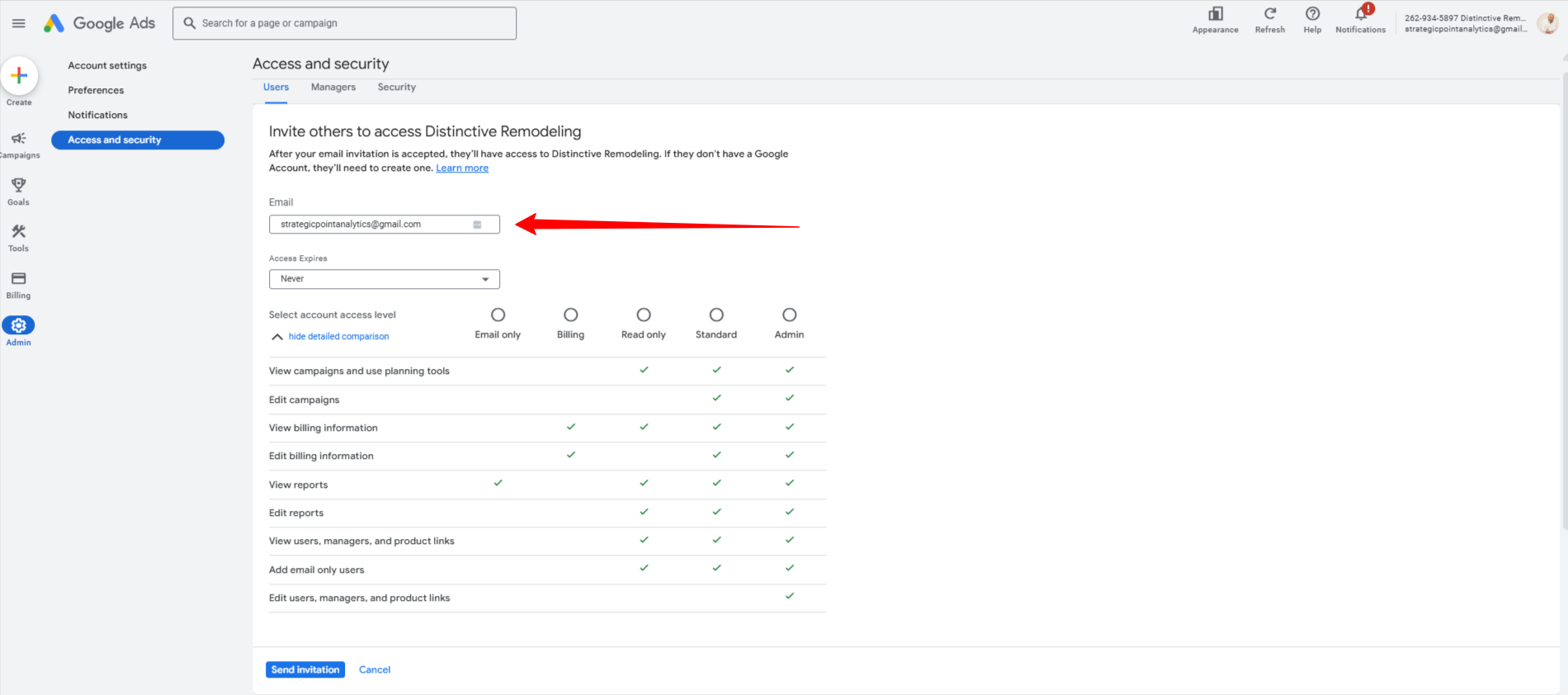Viewport: 1568px width, 695px height.
Task: Click the contact icon inside Email field
Action: [x=477, y=225]
